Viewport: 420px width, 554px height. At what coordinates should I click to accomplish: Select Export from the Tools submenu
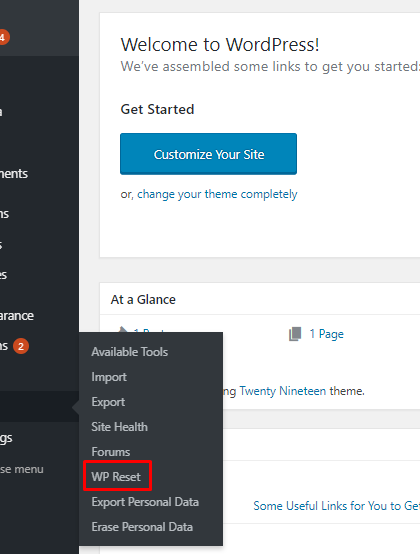click(108, 402)
